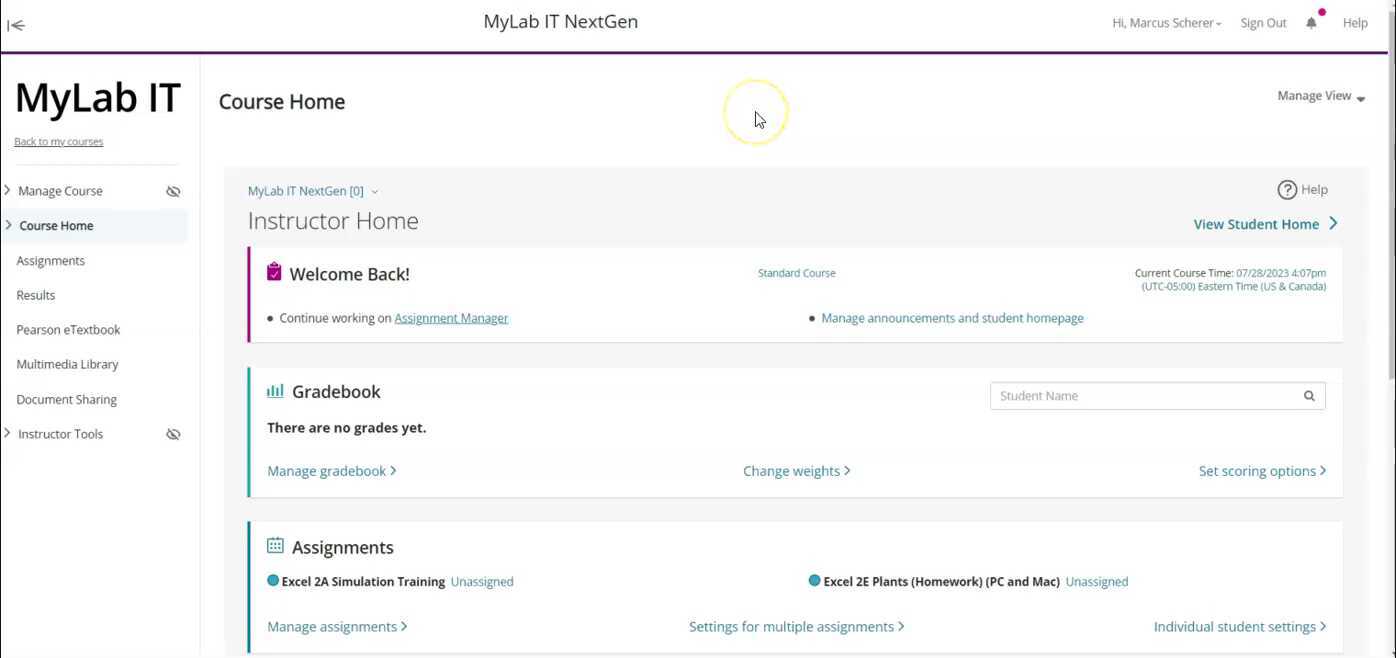
Task: Open the Assignment Manager link
Action: tap(451, 317)
